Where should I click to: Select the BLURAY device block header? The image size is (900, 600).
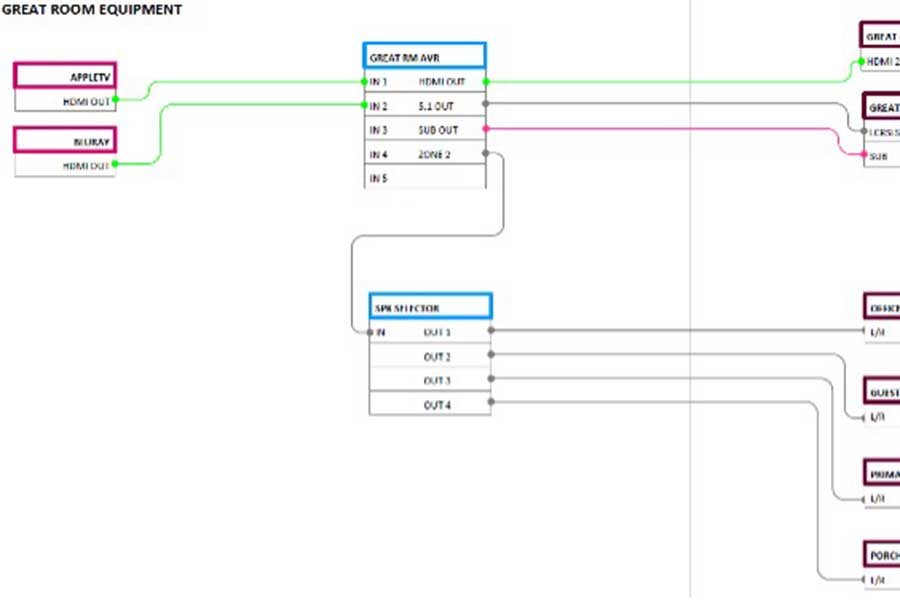click(x=65, y=141)
